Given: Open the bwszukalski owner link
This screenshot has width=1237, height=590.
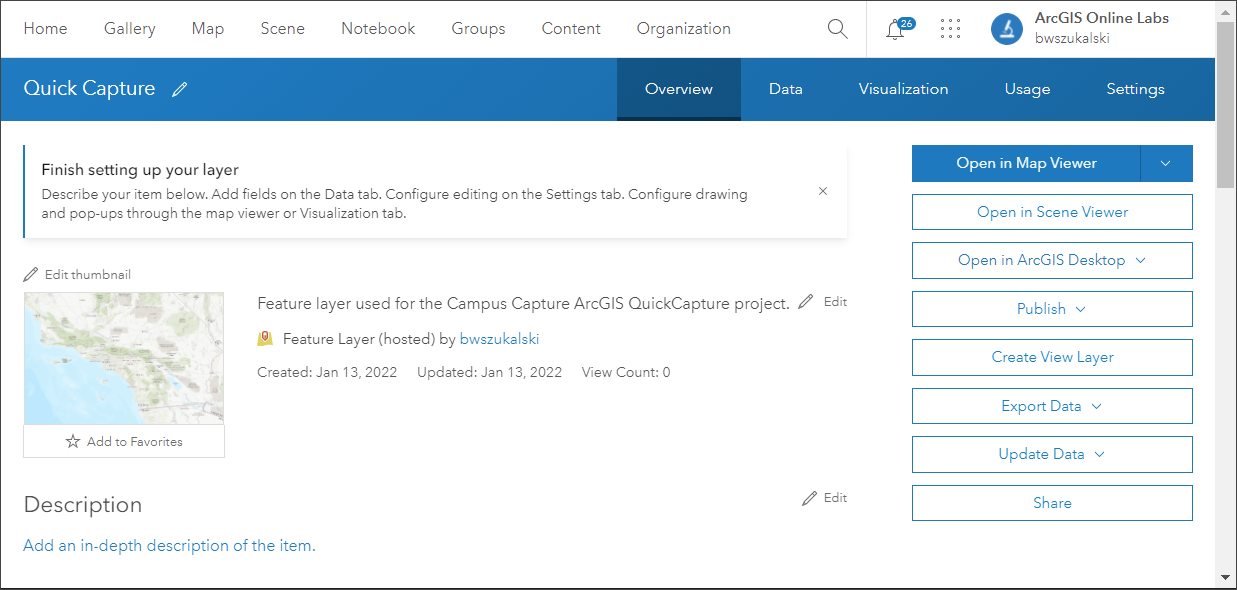Looking at the screenshot, I should (x=499, y=339).
